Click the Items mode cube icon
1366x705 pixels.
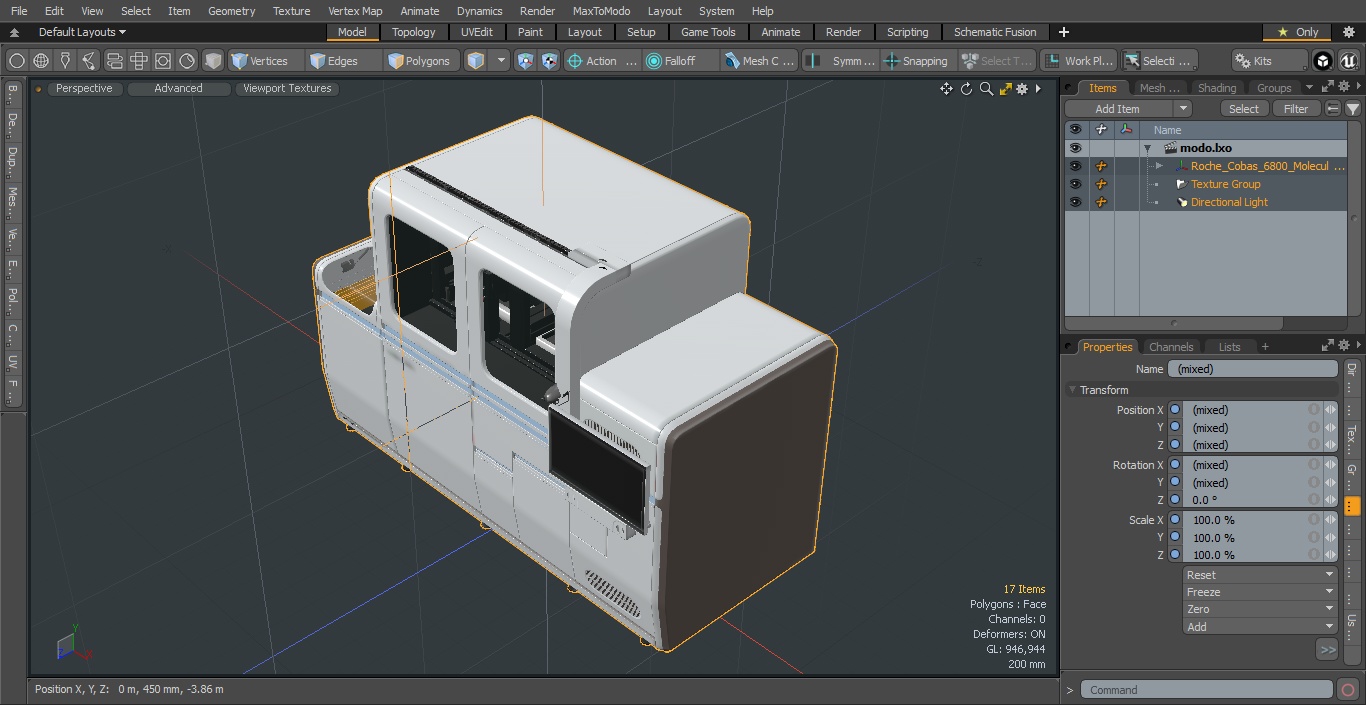point(476,61)
